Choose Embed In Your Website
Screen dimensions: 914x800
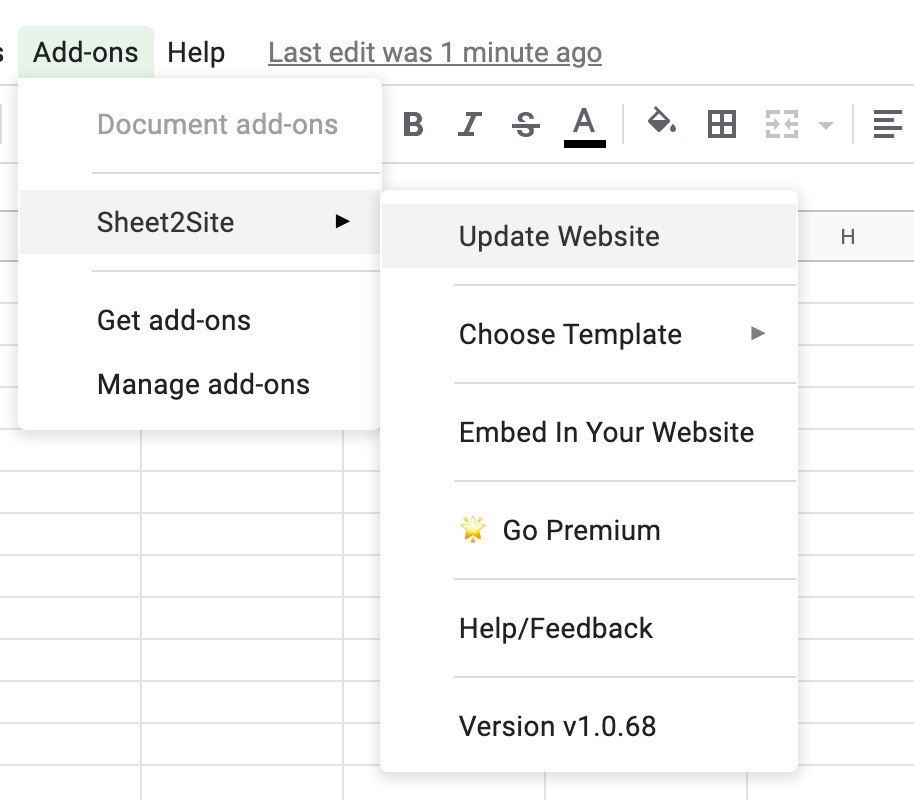pos(606,432)
